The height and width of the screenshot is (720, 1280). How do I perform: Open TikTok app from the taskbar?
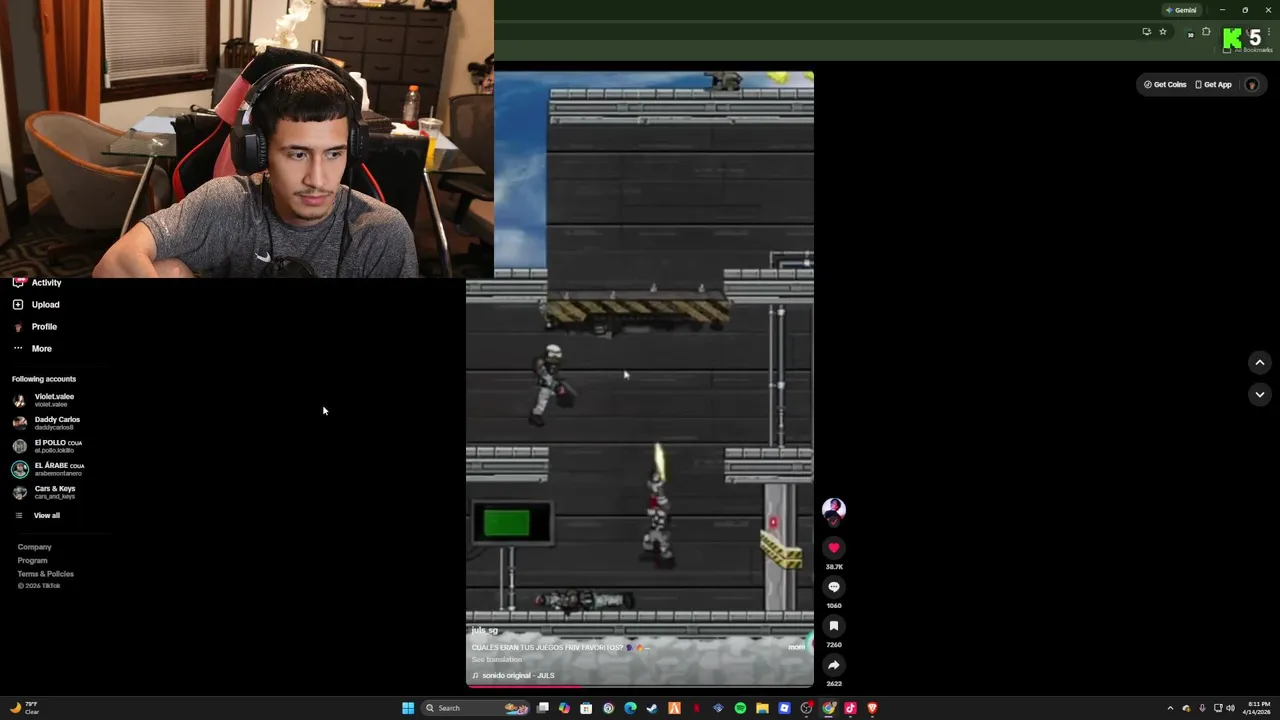pyautogui.click(x=851, y=708)
